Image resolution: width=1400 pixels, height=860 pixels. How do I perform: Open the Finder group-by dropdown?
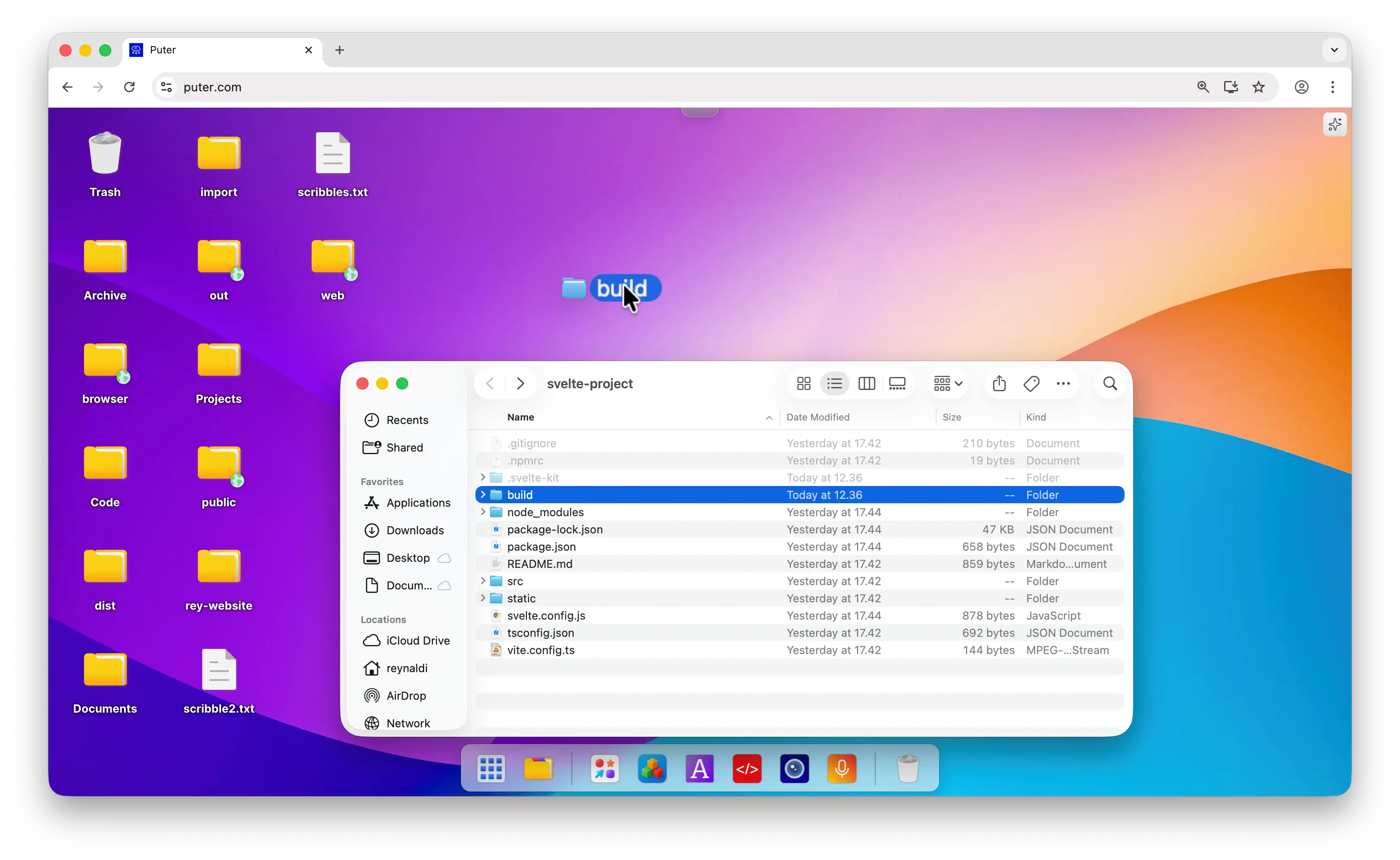948,383
